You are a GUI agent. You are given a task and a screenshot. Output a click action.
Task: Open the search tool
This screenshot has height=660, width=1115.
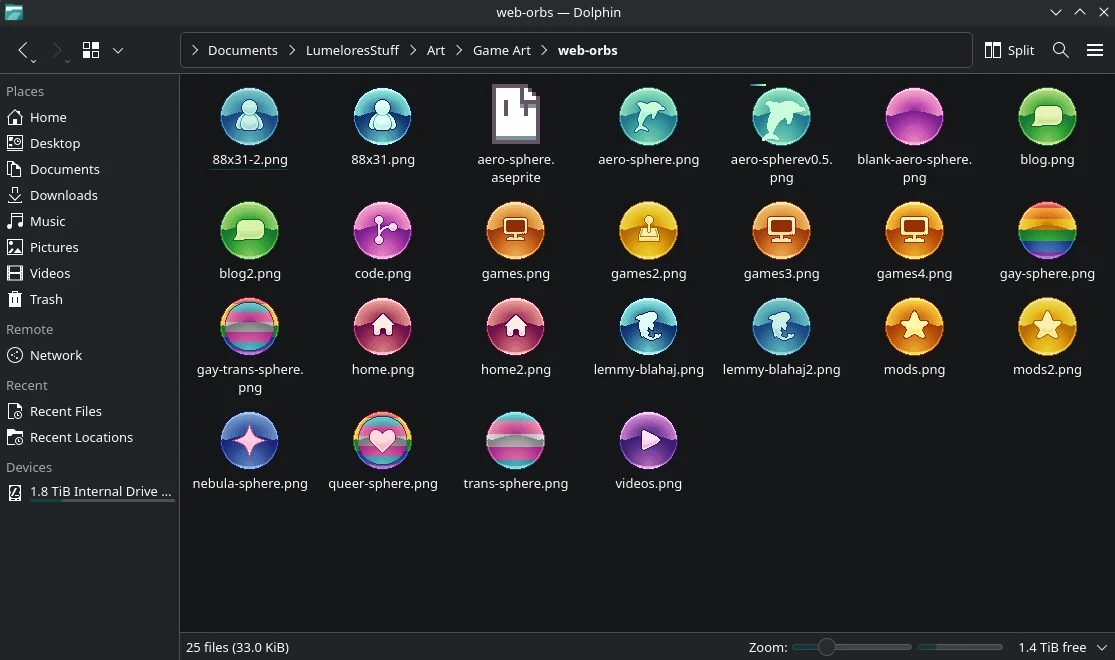tap(1060, 50)
